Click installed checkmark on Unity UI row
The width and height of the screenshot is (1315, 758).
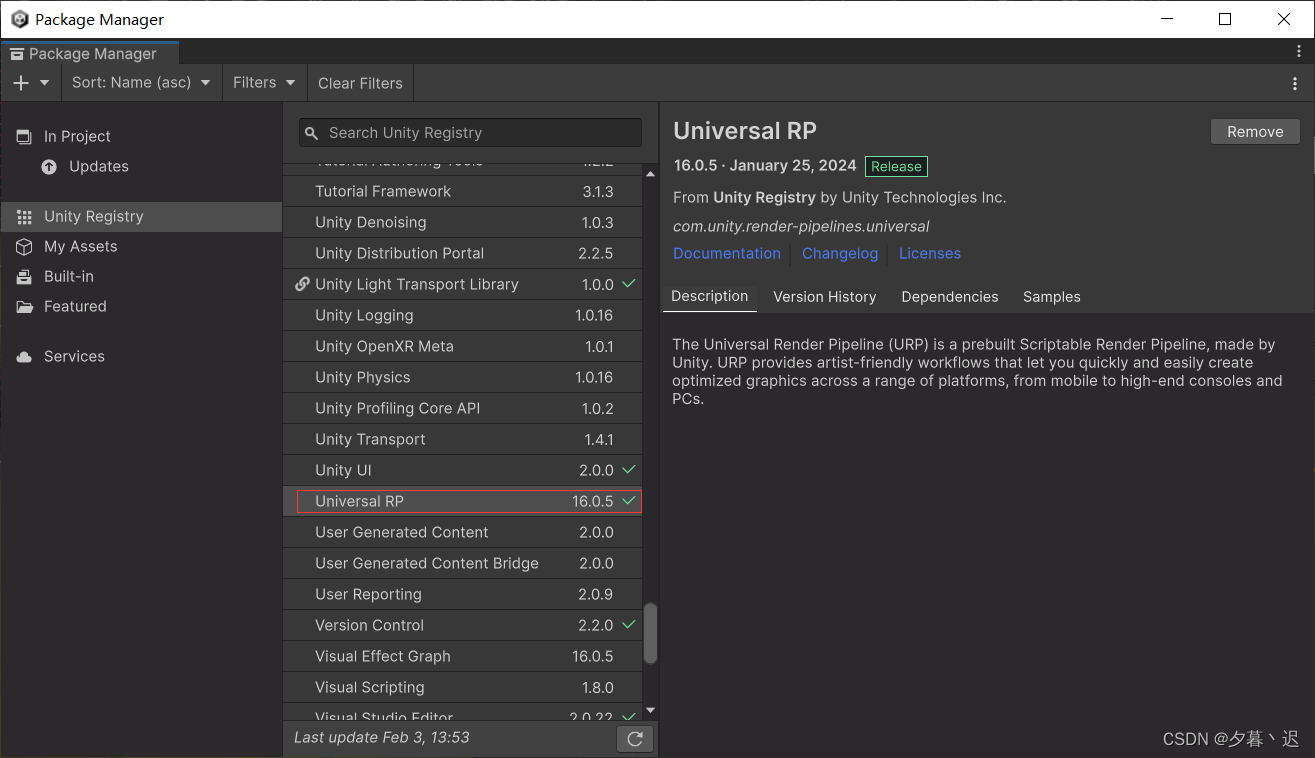point(629,469)
